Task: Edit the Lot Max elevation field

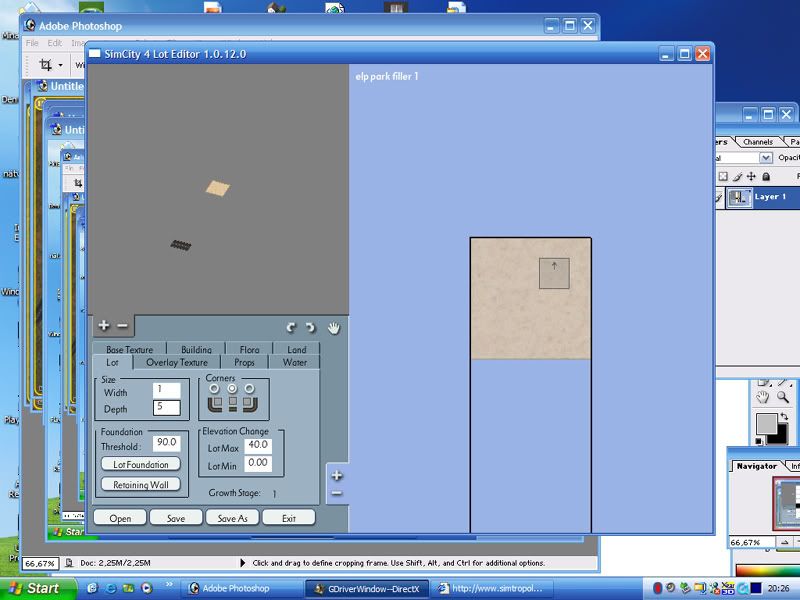Action: 258,445
